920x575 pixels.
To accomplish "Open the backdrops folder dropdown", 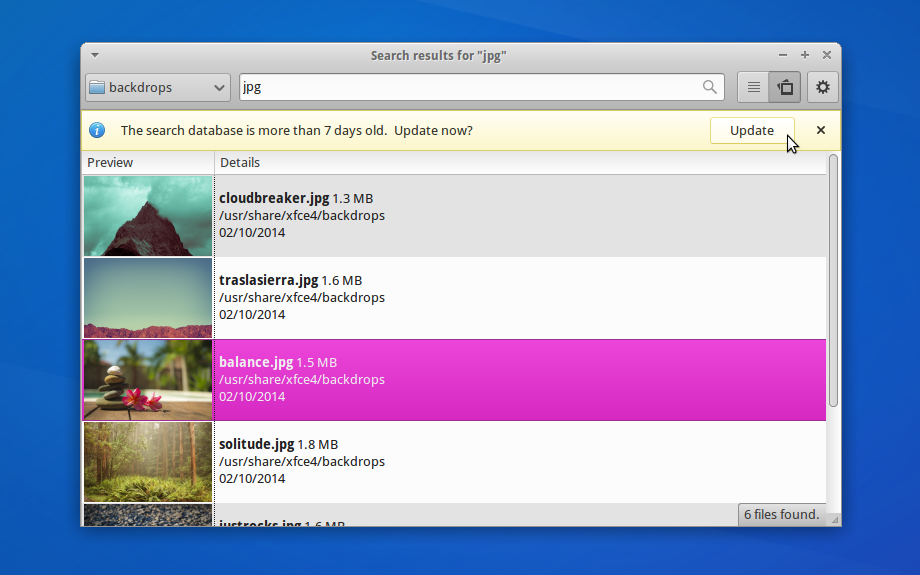I will tap(158, 87).
